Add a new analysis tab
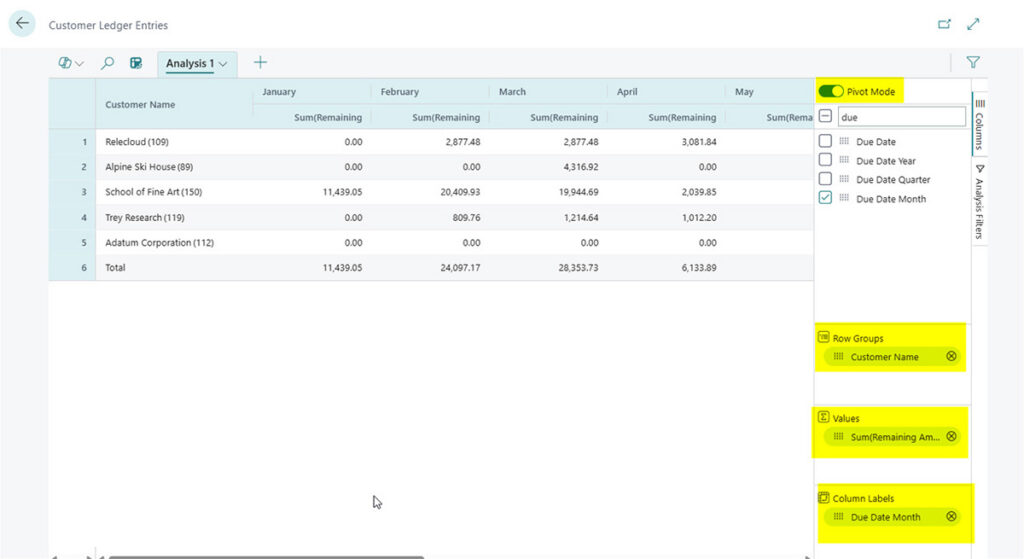The height and width of the screenshot is (559, 1024). coord(260,63)
